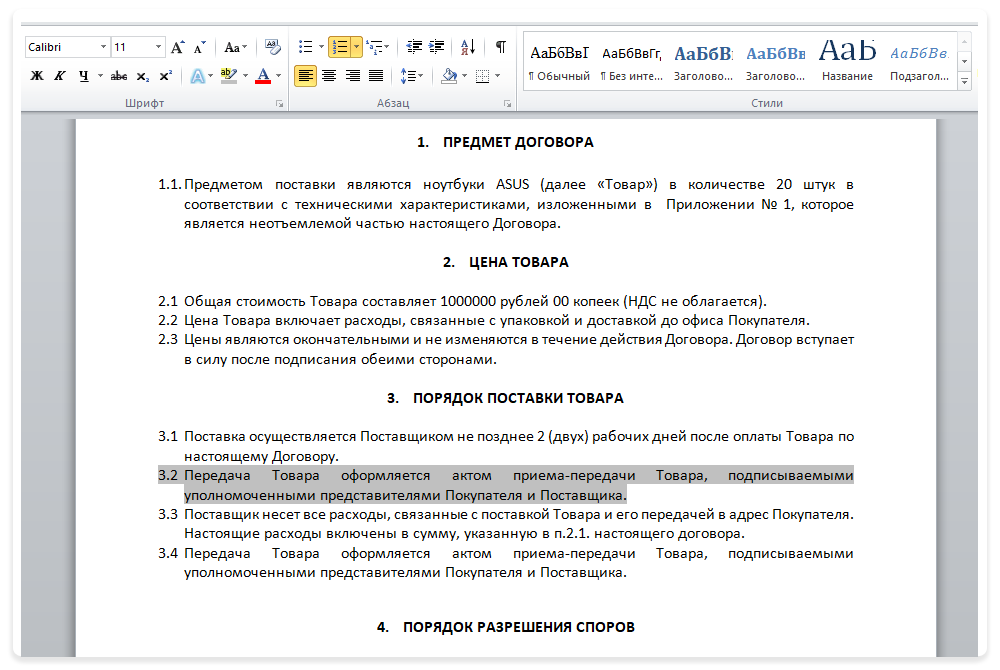Screen dimensions: 1000x670
Task: Click the red Font Color swatch
Action: click(262, 76)
